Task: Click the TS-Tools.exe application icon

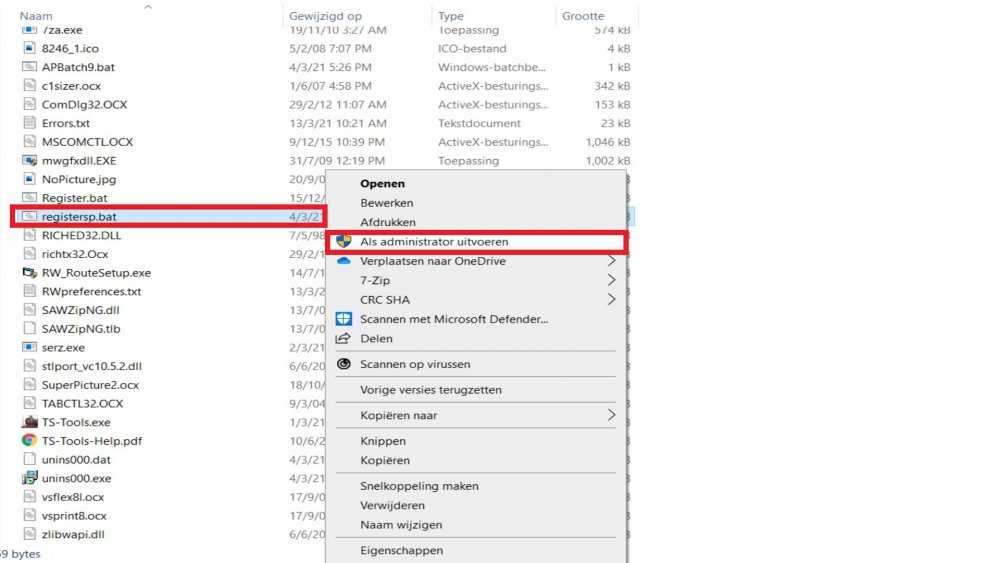Action: (x=29, y=422)
